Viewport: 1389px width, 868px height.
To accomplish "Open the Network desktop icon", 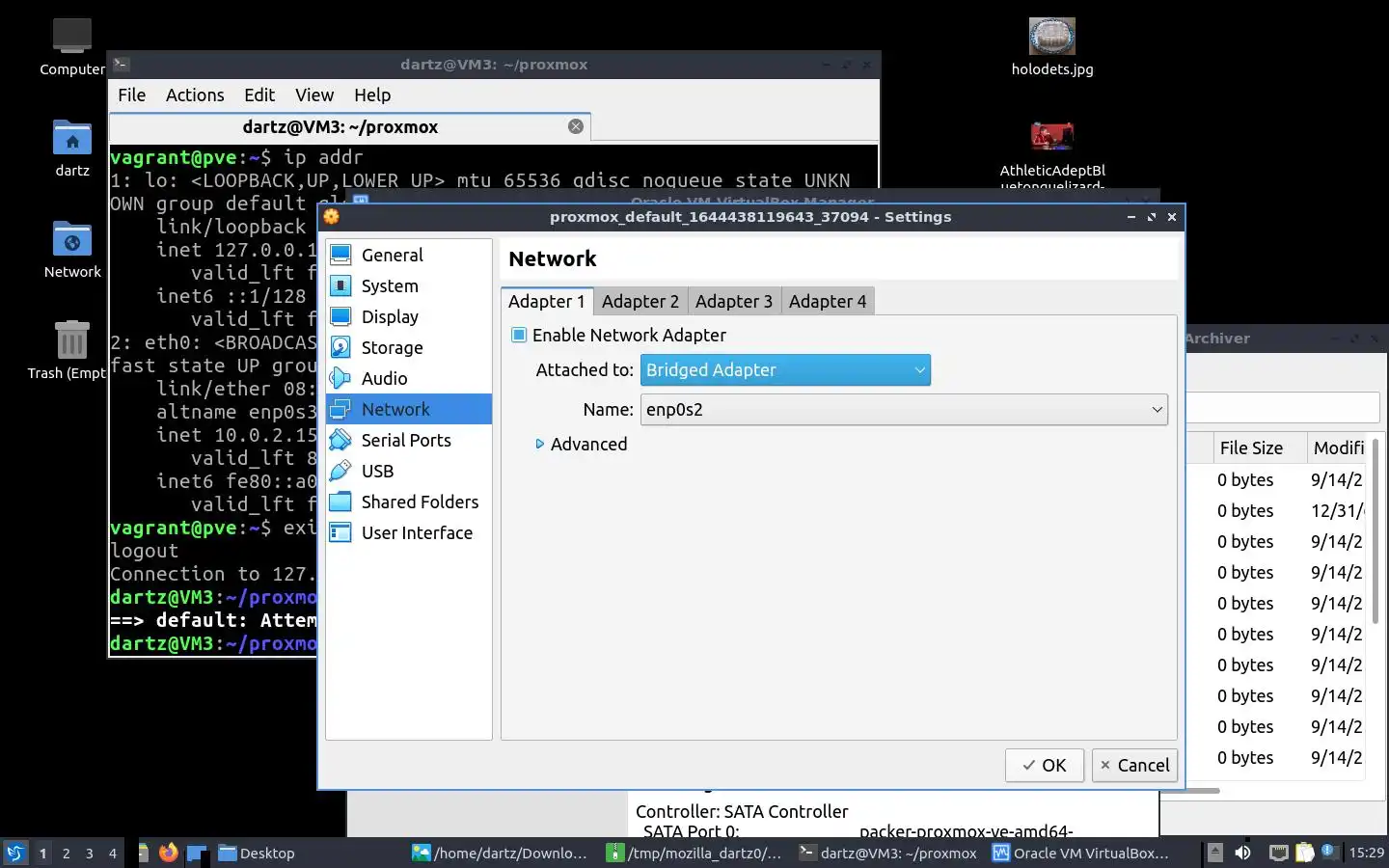I will (72, 249).
